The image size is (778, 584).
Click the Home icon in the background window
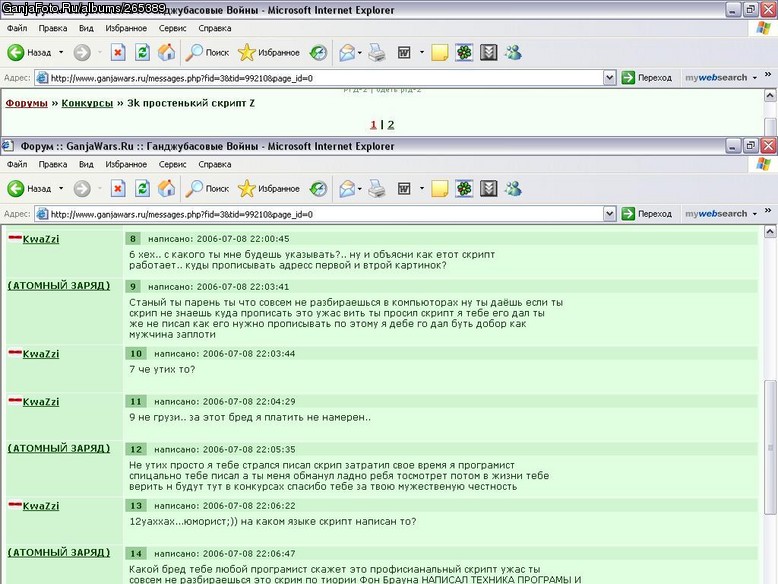[x=167, y=52]
